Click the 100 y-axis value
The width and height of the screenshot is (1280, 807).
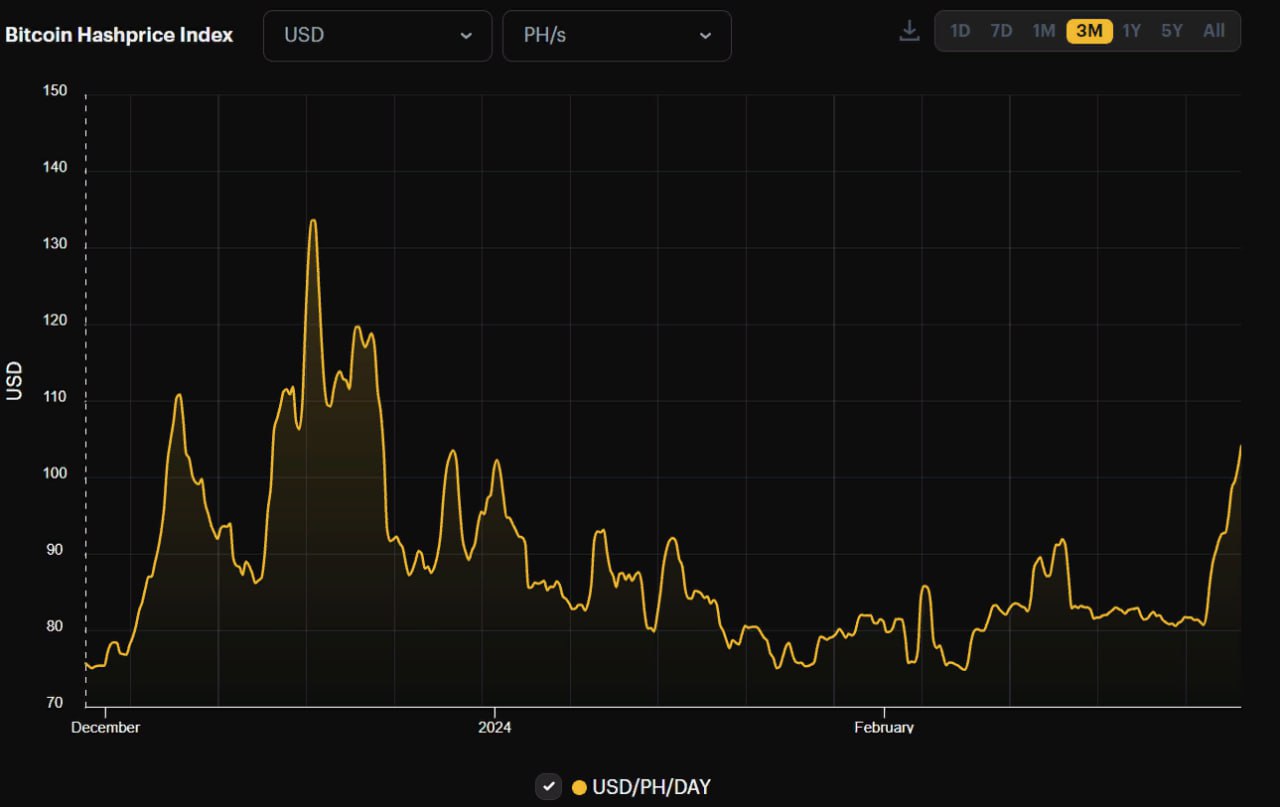point(56,473)
